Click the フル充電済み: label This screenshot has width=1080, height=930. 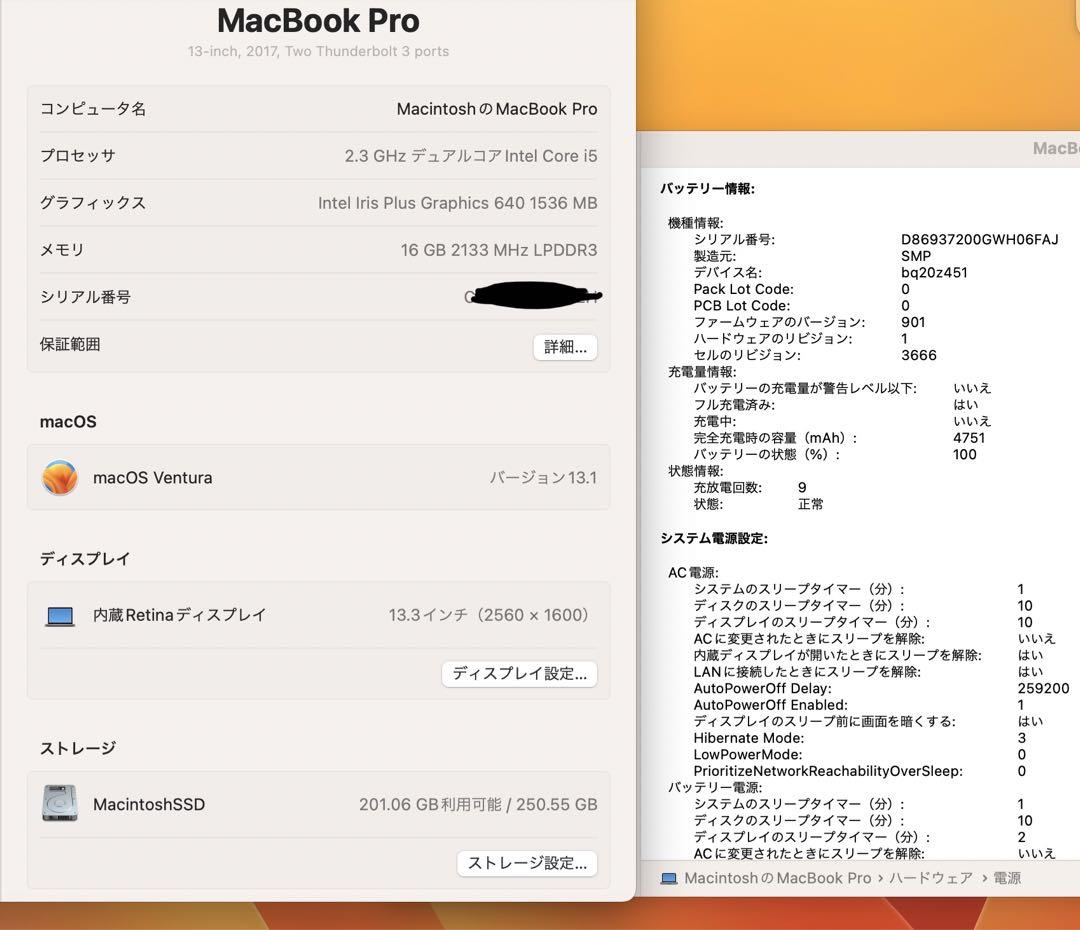(x=734, y=404)
